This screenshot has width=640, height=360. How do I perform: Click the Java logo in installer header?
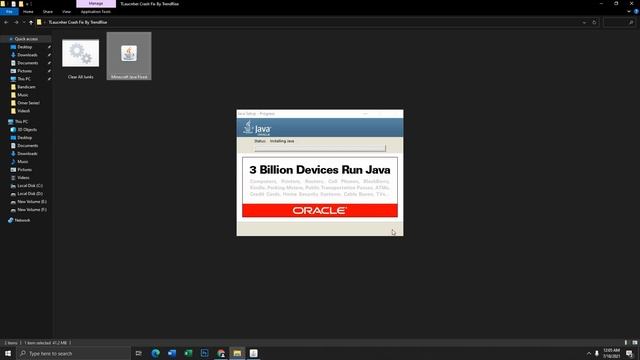[x=257, y=128]
